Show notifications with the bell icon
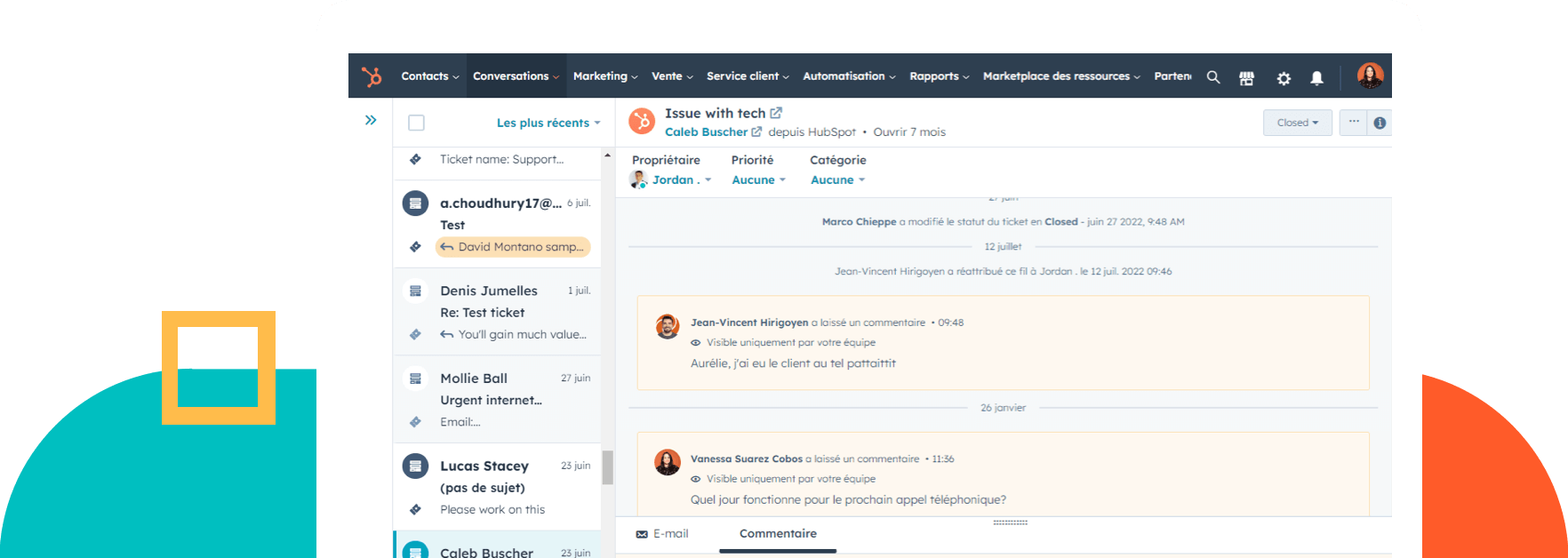 click(1317, 78)
